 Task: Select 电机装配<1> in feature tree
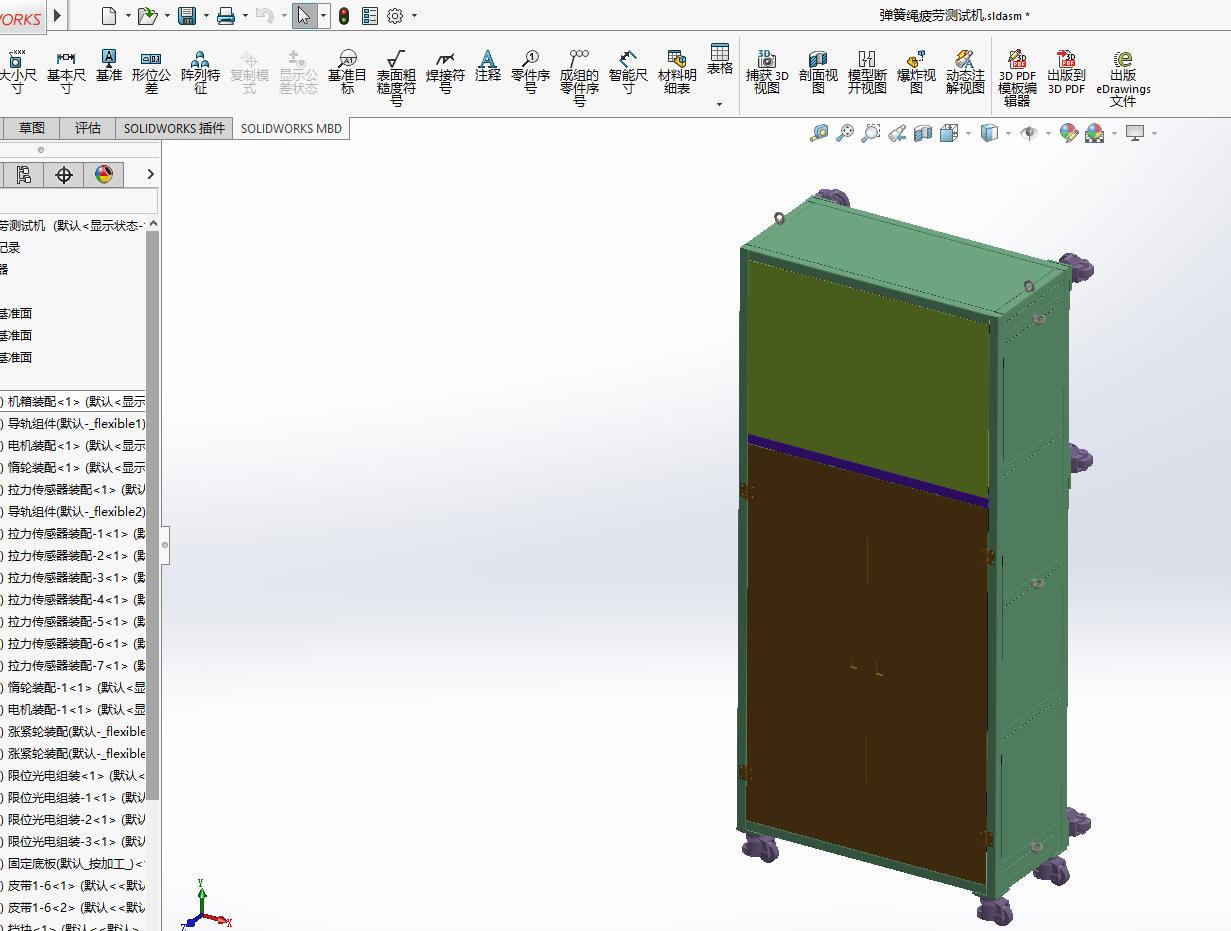click(x=73, y=446)
